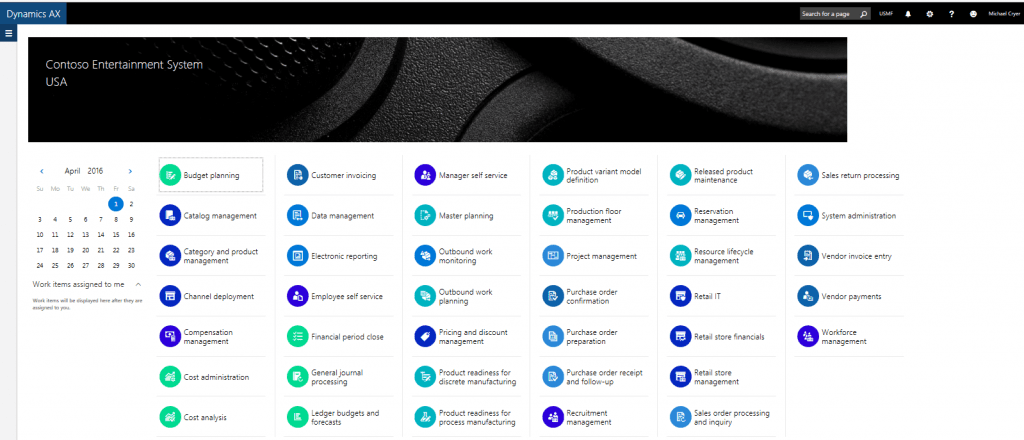1024x440 pixels.
Task: Collapse Work items assigned to me section
Action: point(138,285)
